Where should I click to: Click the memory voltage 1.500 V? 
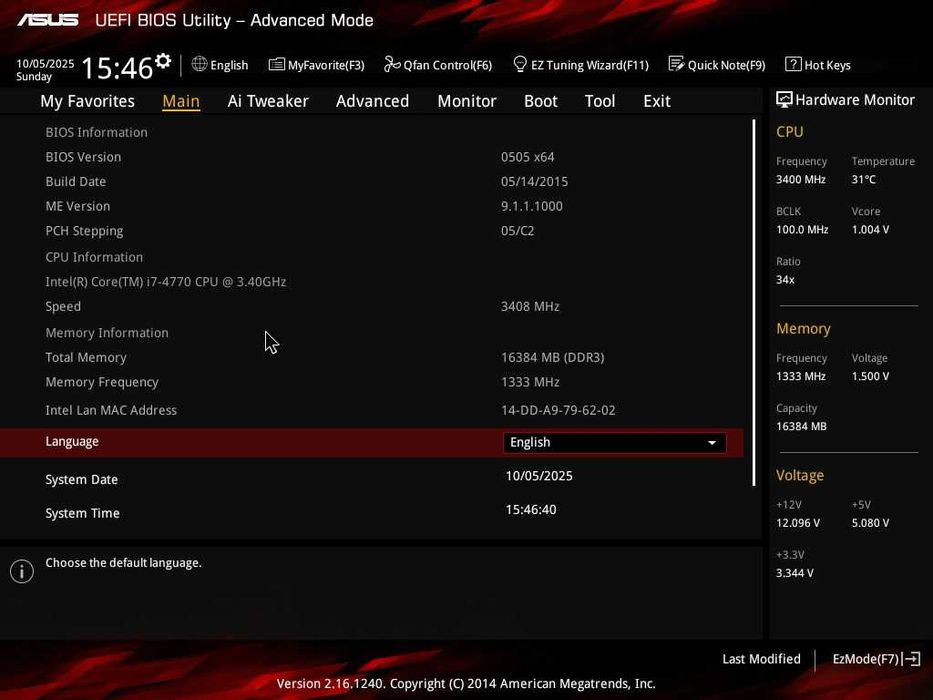pos(870,377)
